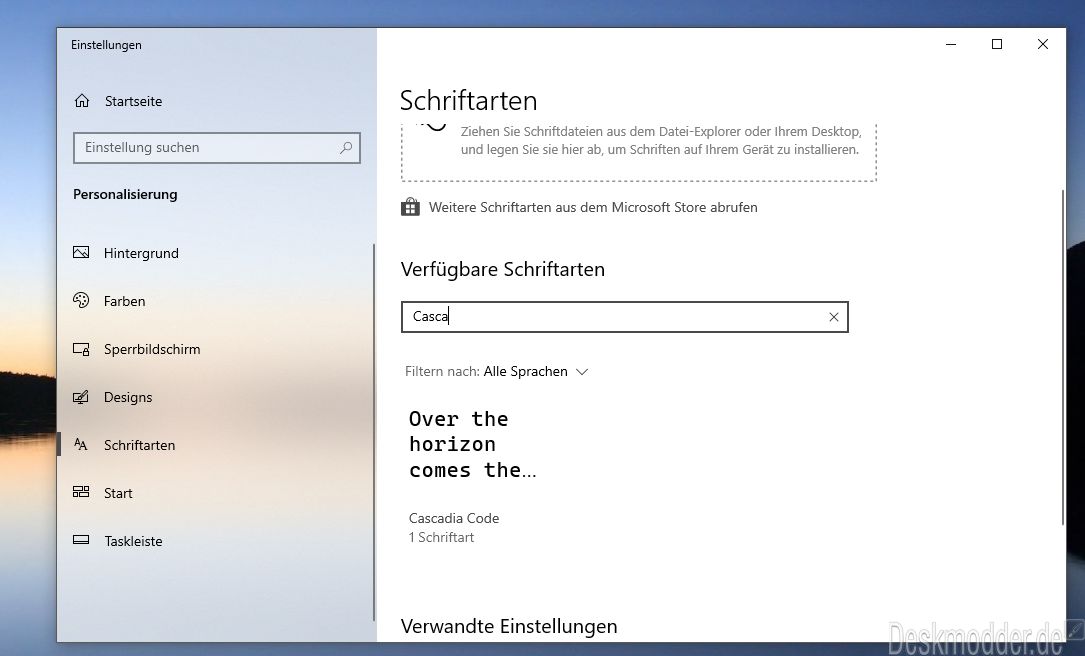Click the 1 Schriftart label
Image resolution: width=1085 pixels, height=656 pixels.
click(x=441, y=537)
